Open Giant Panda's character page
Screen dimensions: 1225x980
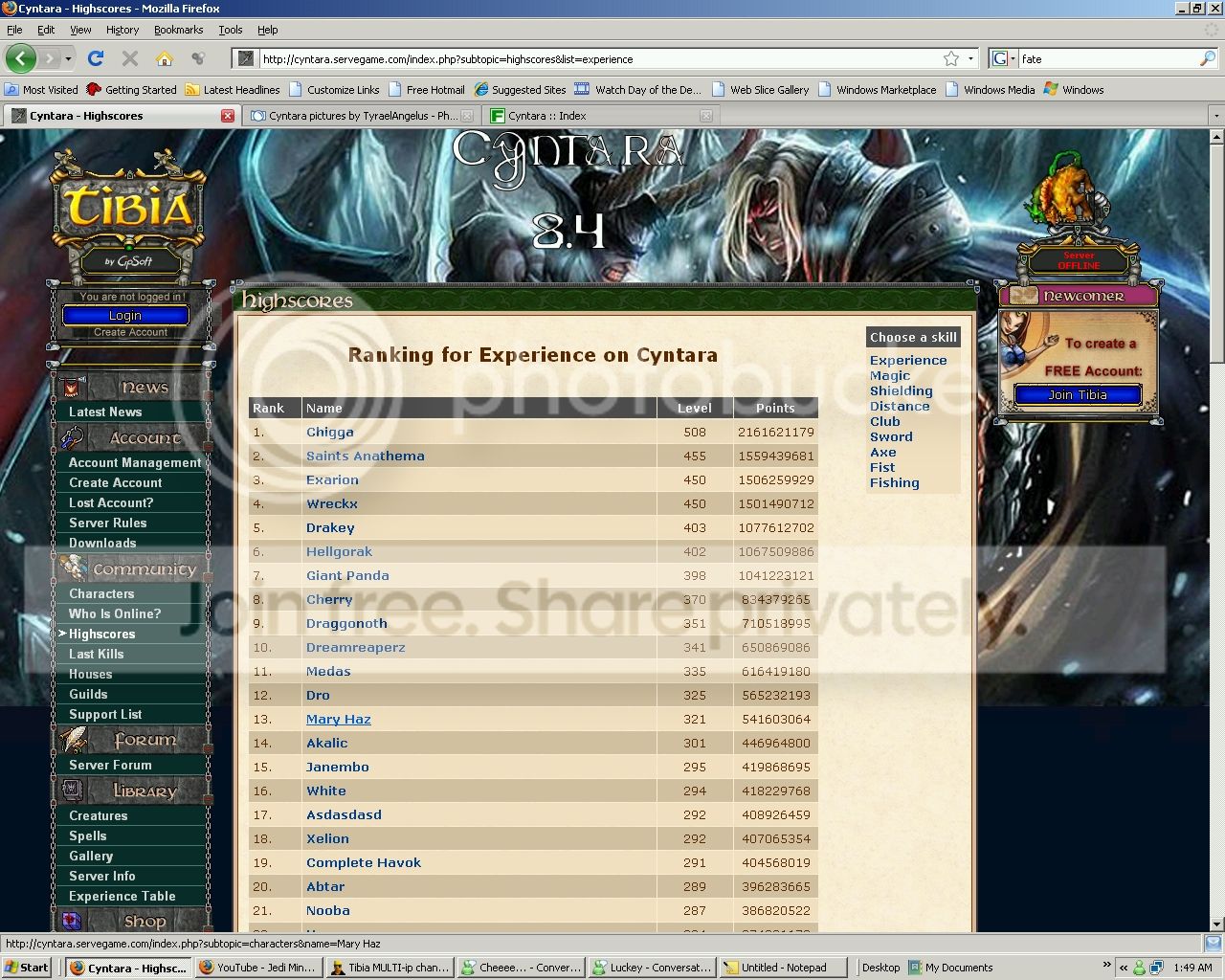(347, 576)
